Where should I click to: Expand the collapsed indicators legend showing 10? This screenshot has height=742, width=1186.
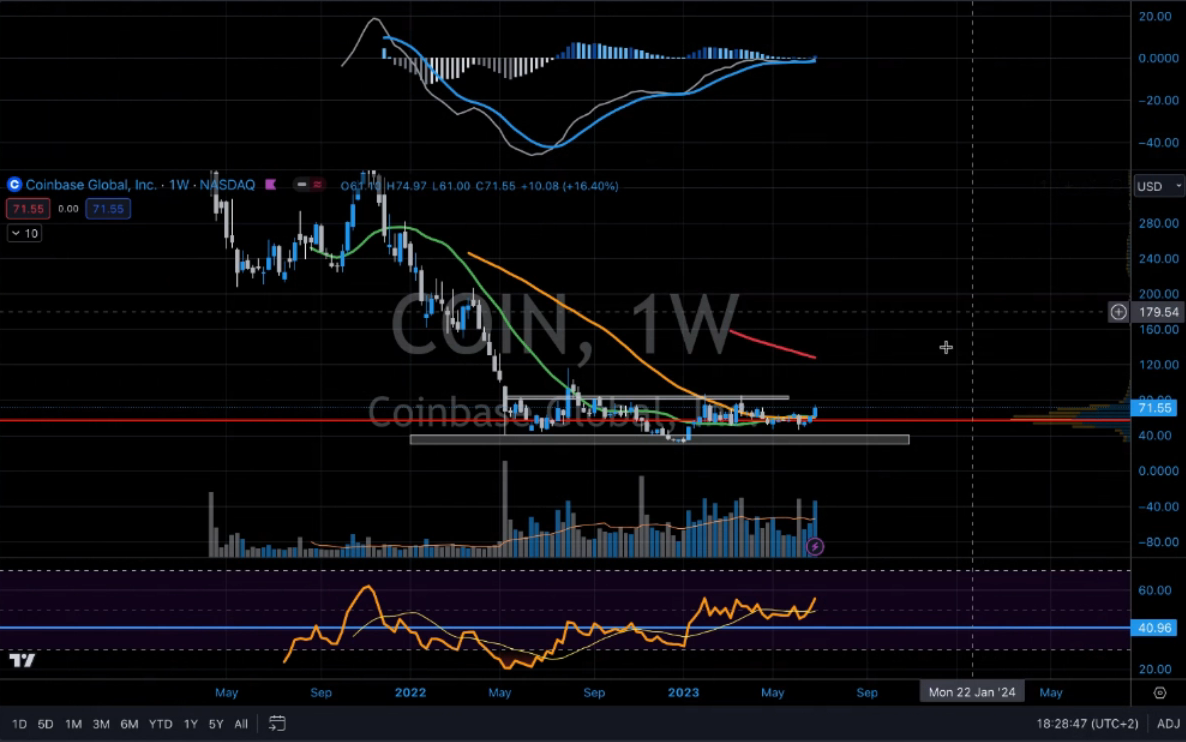[x=25, y=233]
